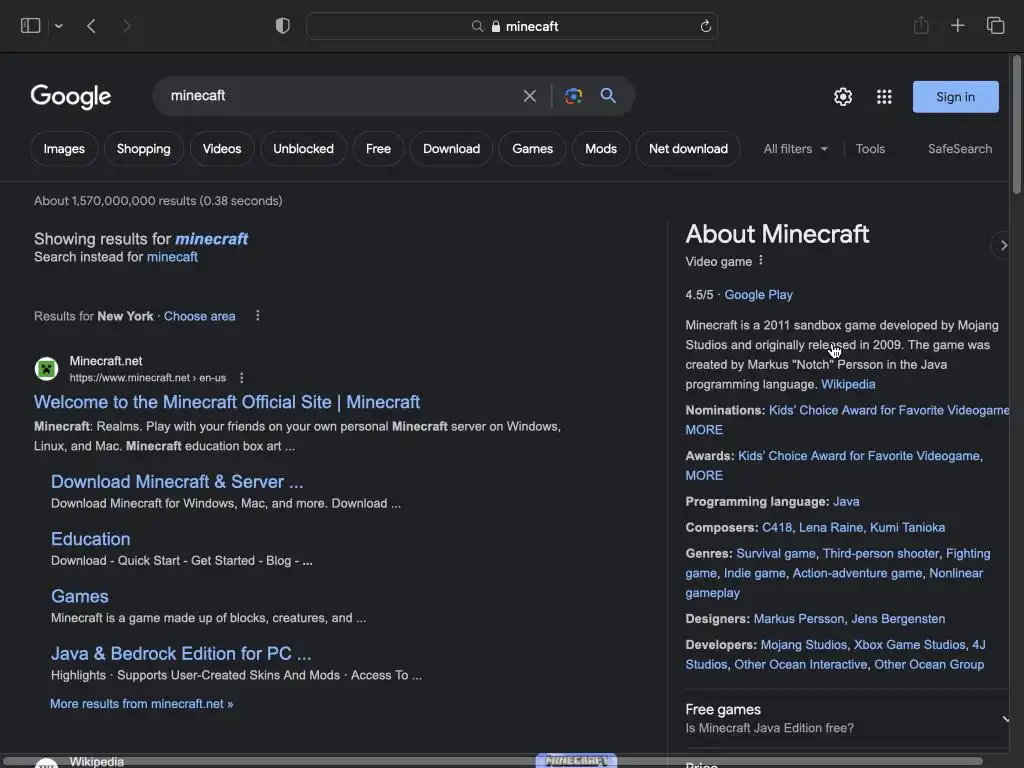The image size is (1024, 768).
Task: Open Xbox Game Studios link
Action: [x=910, y=645]
